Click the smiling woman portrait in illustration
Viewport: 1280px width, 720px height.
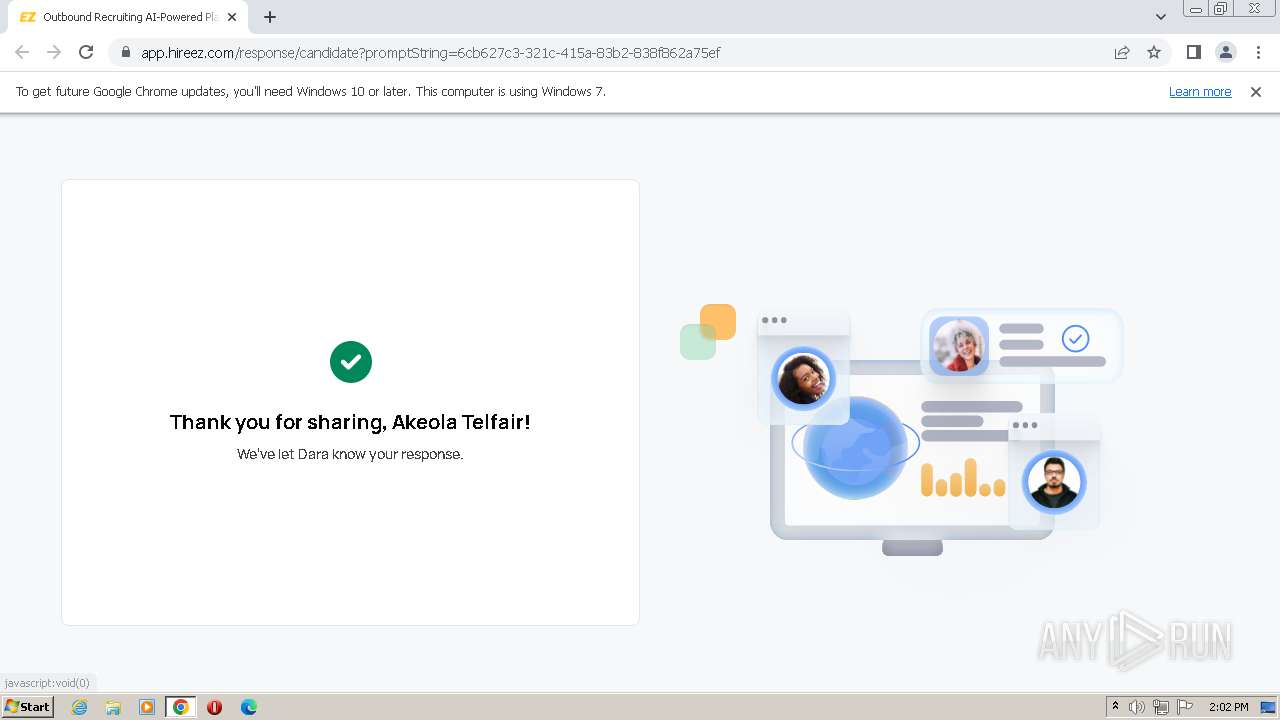[x=803, y=379]
